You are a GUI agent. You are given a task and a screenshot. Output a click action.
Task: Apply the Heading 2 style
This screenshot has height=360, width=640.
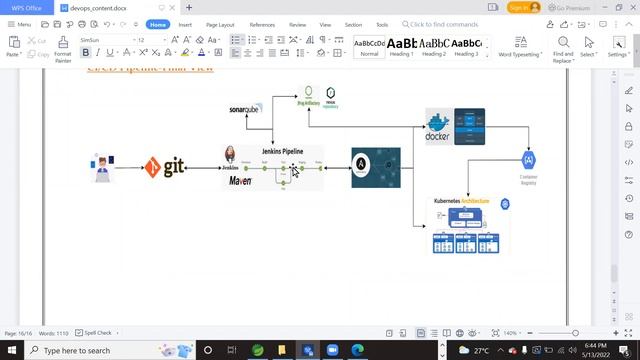[434, 47]
